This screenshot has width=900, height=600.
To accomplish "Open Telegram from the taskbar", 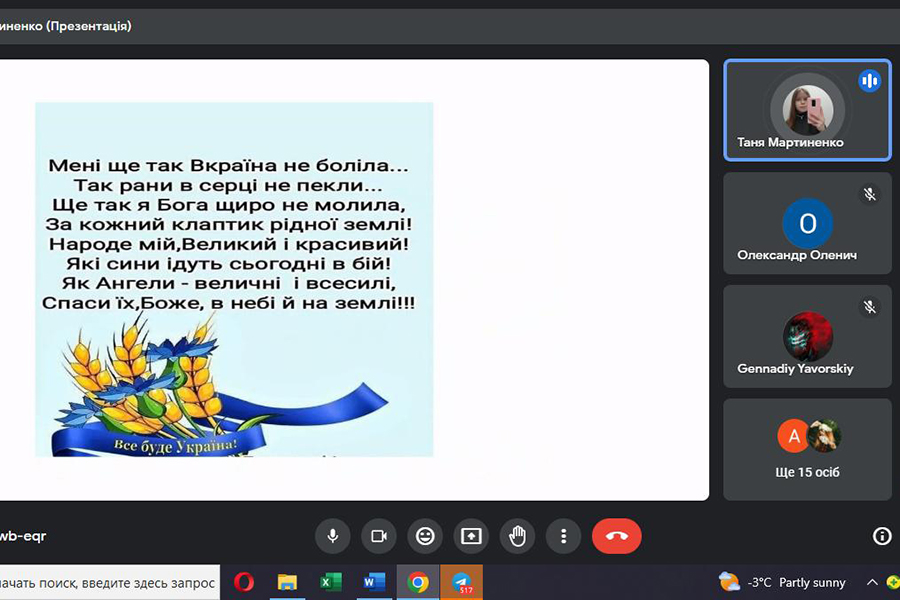I will (462, 582).
